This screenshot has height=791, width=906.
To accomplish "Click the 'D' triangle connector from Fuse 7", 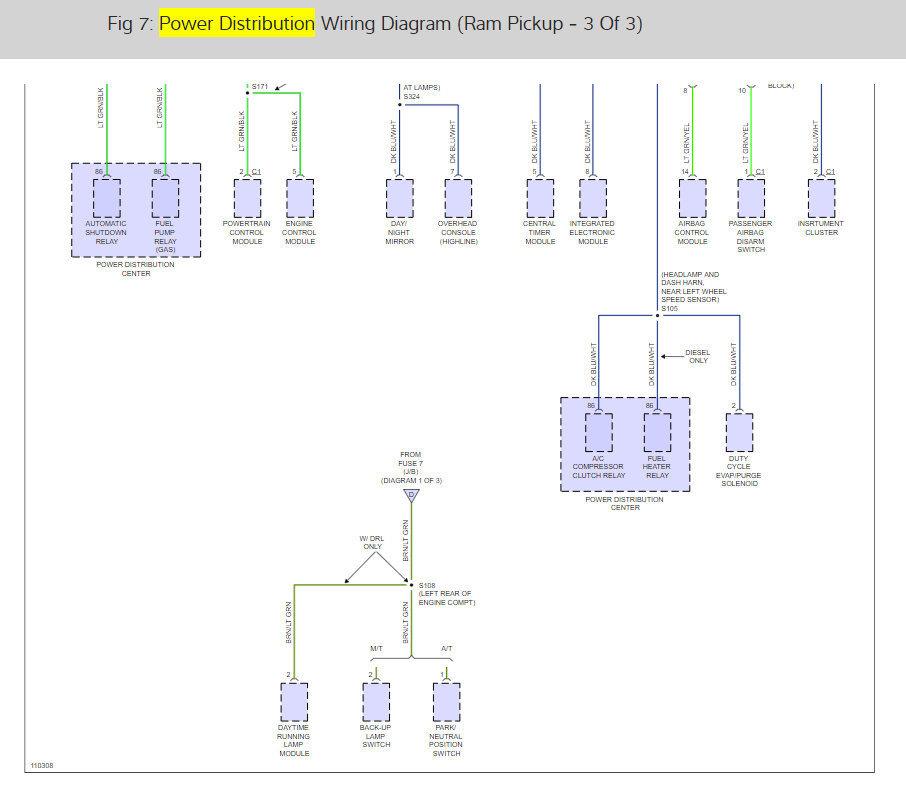I will [411, 495].
